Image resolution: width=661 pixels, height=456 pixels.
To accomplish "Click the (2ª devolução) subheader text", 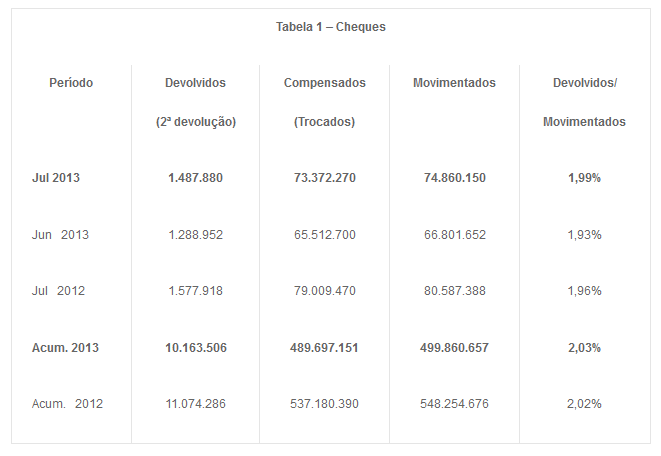I will coord(196,122).
